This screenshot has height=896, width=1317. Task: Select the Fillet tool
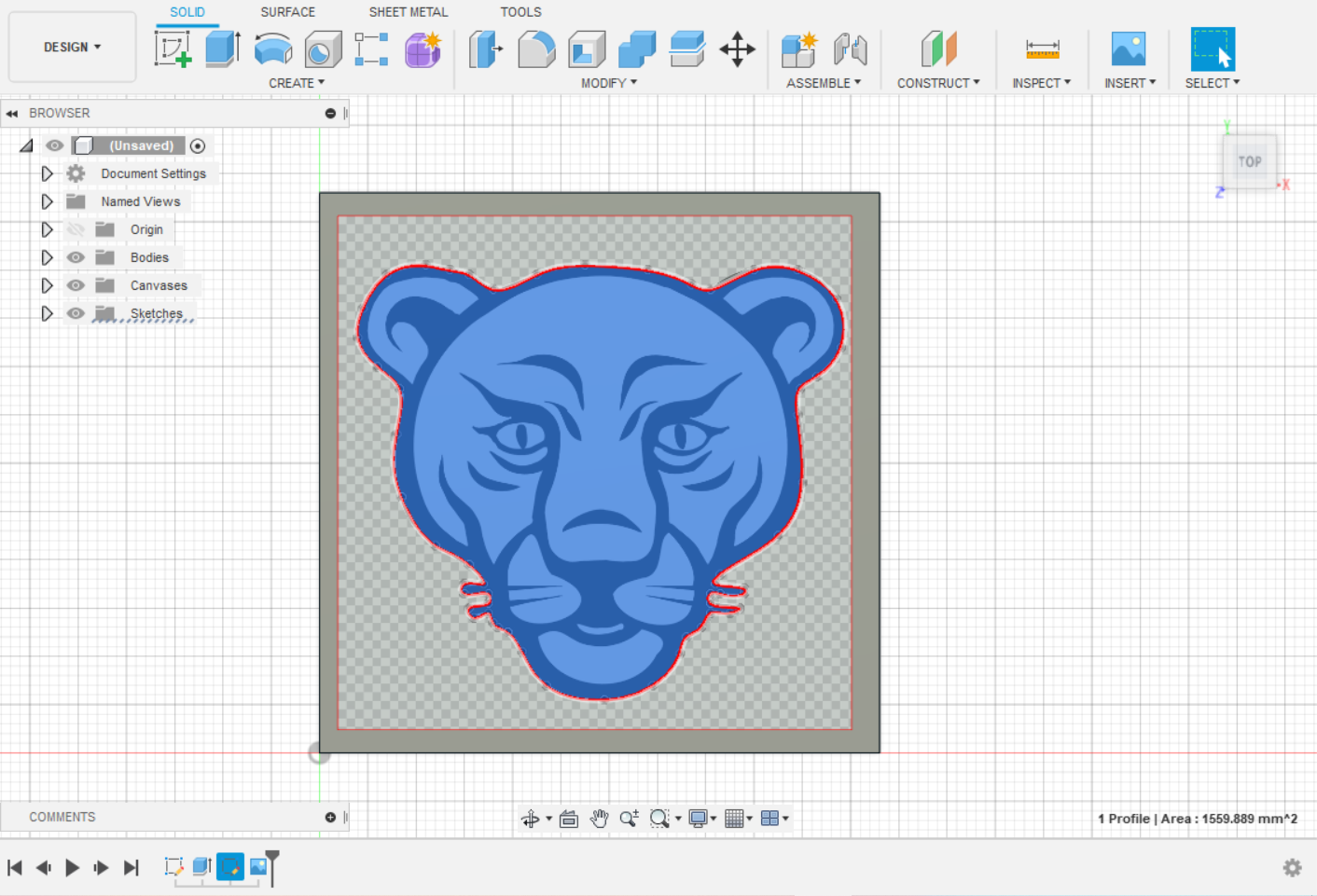tap(536, 49)
